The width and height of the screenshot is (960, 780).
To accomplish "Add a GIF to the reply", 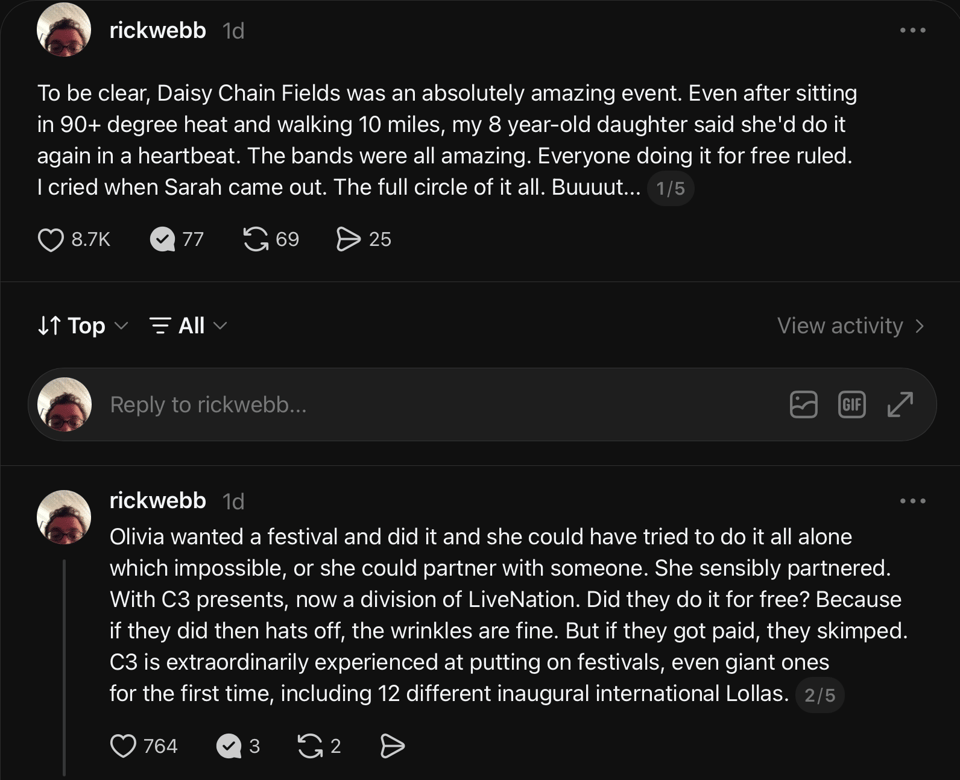I will pos(852,405).
